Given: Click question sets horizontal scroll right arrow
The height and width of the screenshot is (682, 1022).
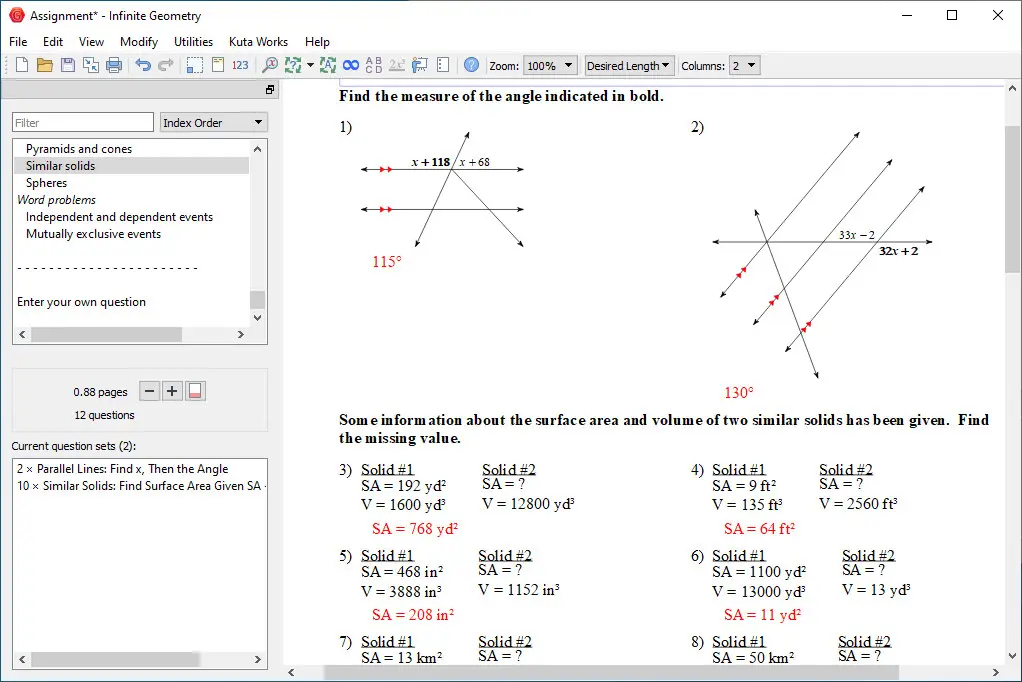Looking at the screenshot, I should pos(257,659).
